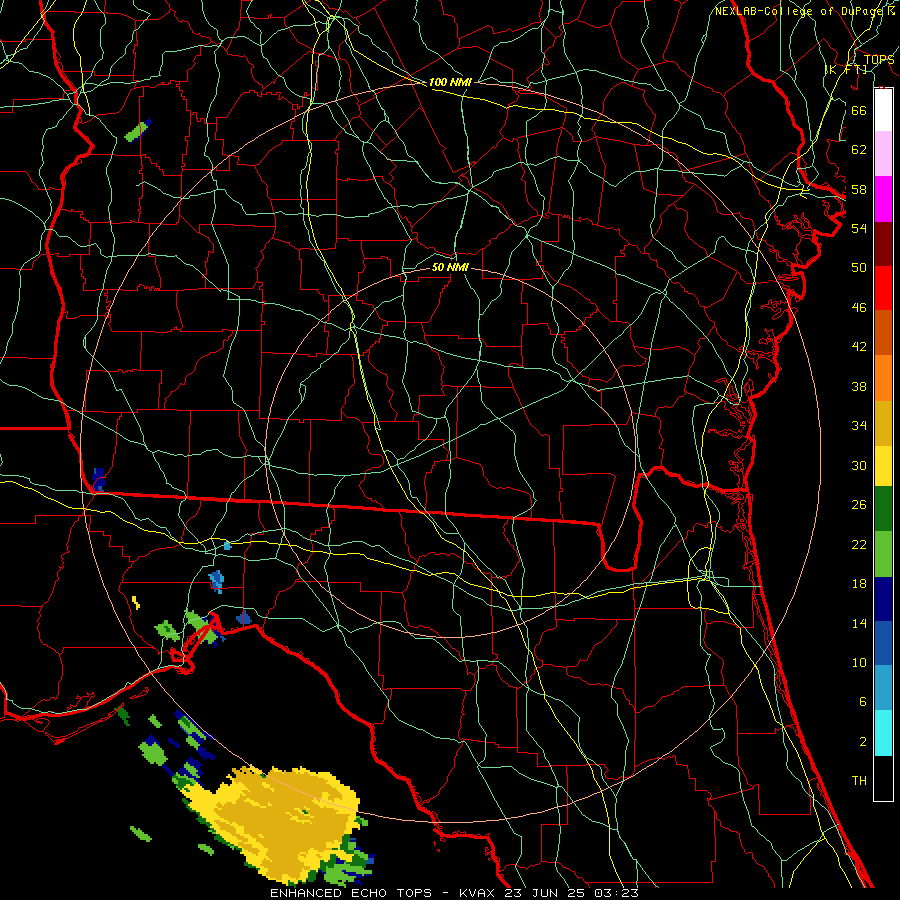Viewport: 900px width, 900px height.
Task: Click the legend value "54"
Action: (x=859, y=228)
